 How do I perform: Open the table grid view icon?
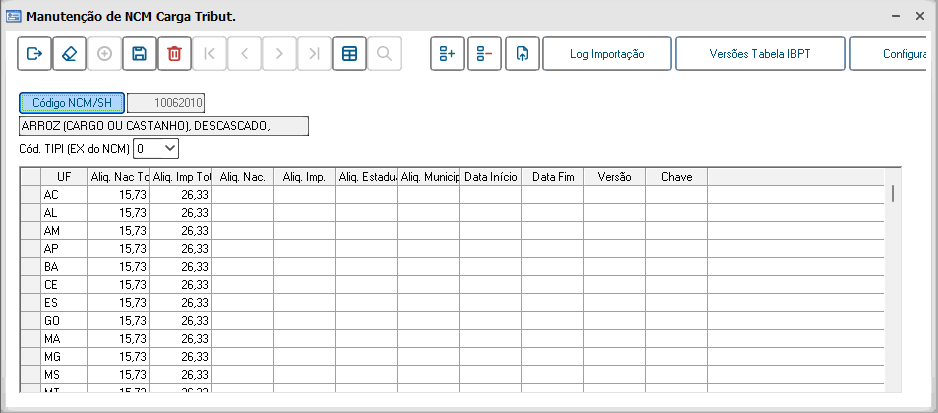coord(350,54)
